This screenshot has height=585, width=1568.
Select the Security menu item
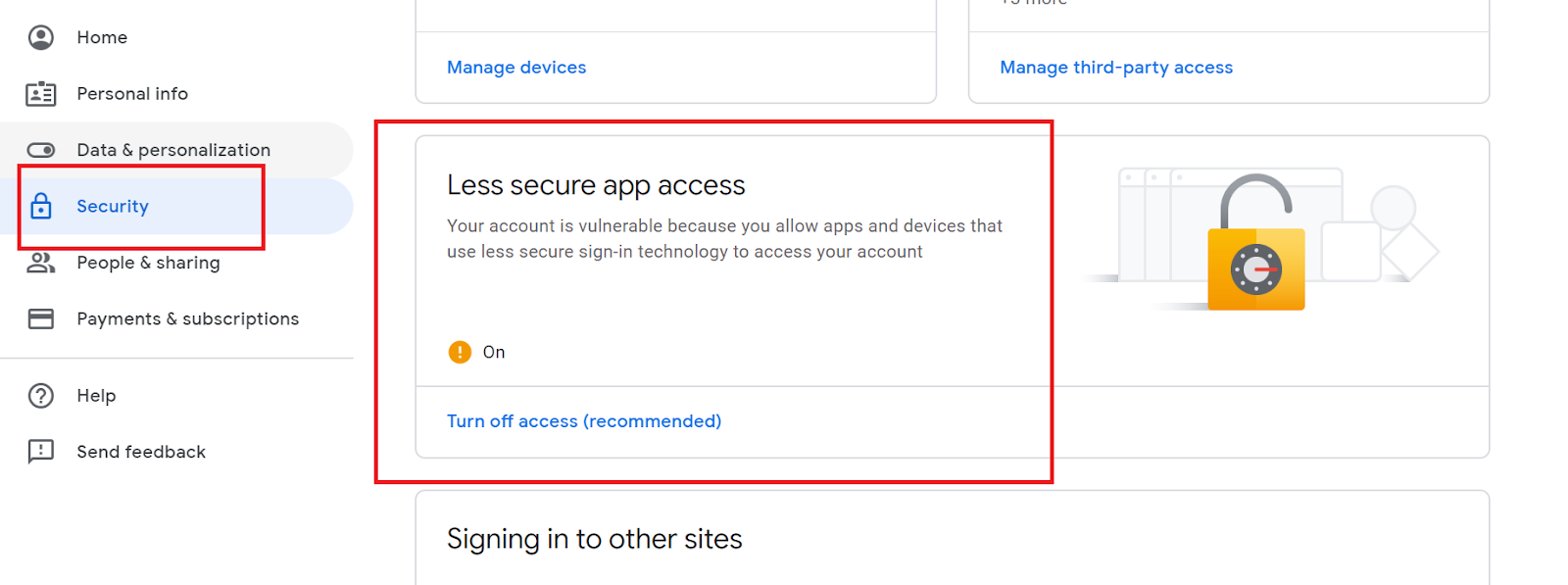[x=113, y=207]
